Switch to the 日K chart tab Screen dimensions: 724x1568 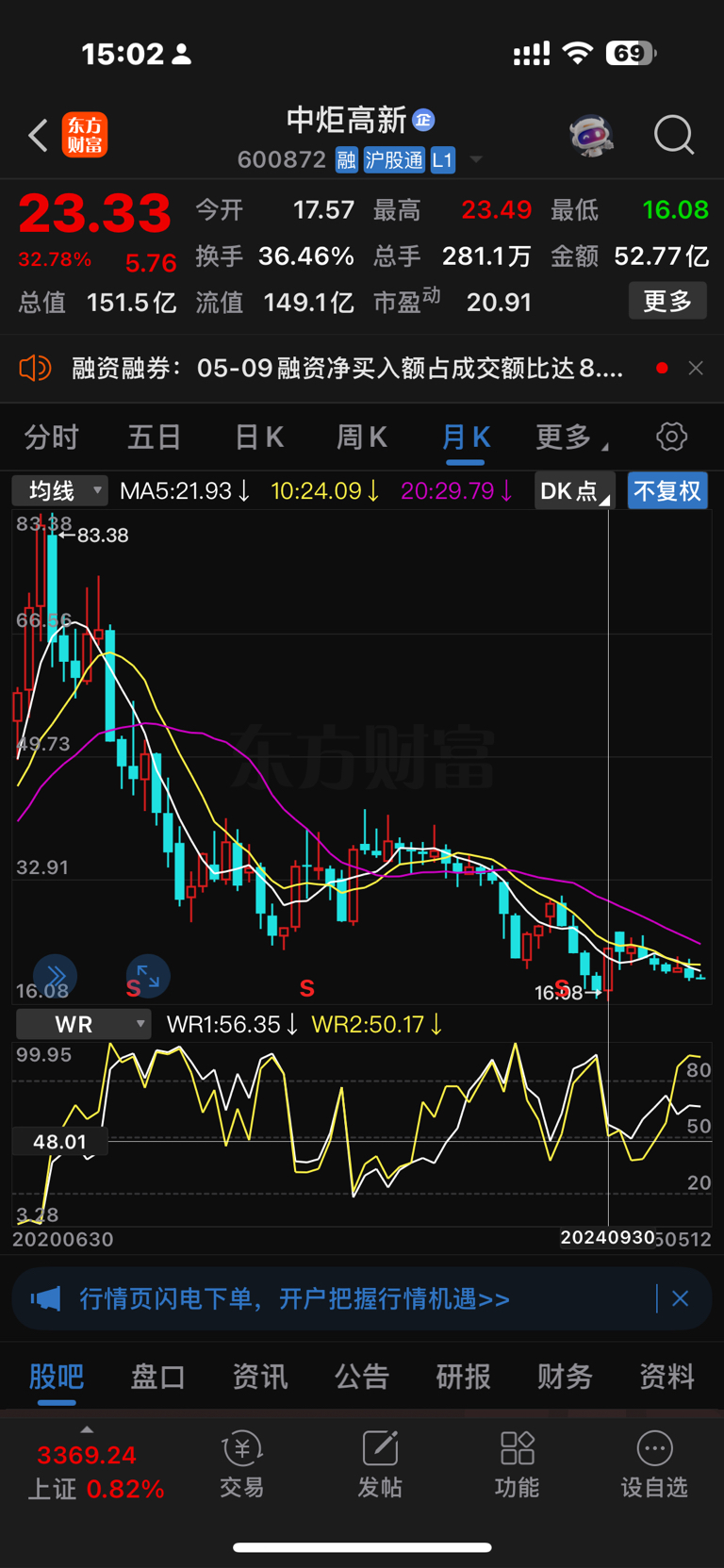[x=259, y=437]
